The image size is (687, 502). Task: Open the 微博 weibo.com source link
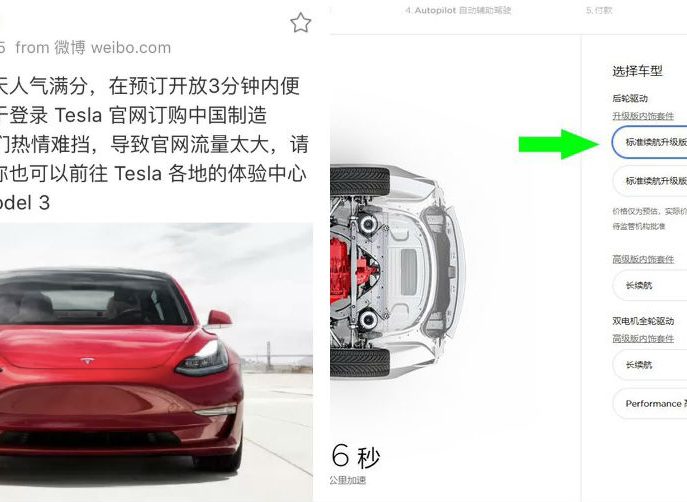click(x=113, y=47)
